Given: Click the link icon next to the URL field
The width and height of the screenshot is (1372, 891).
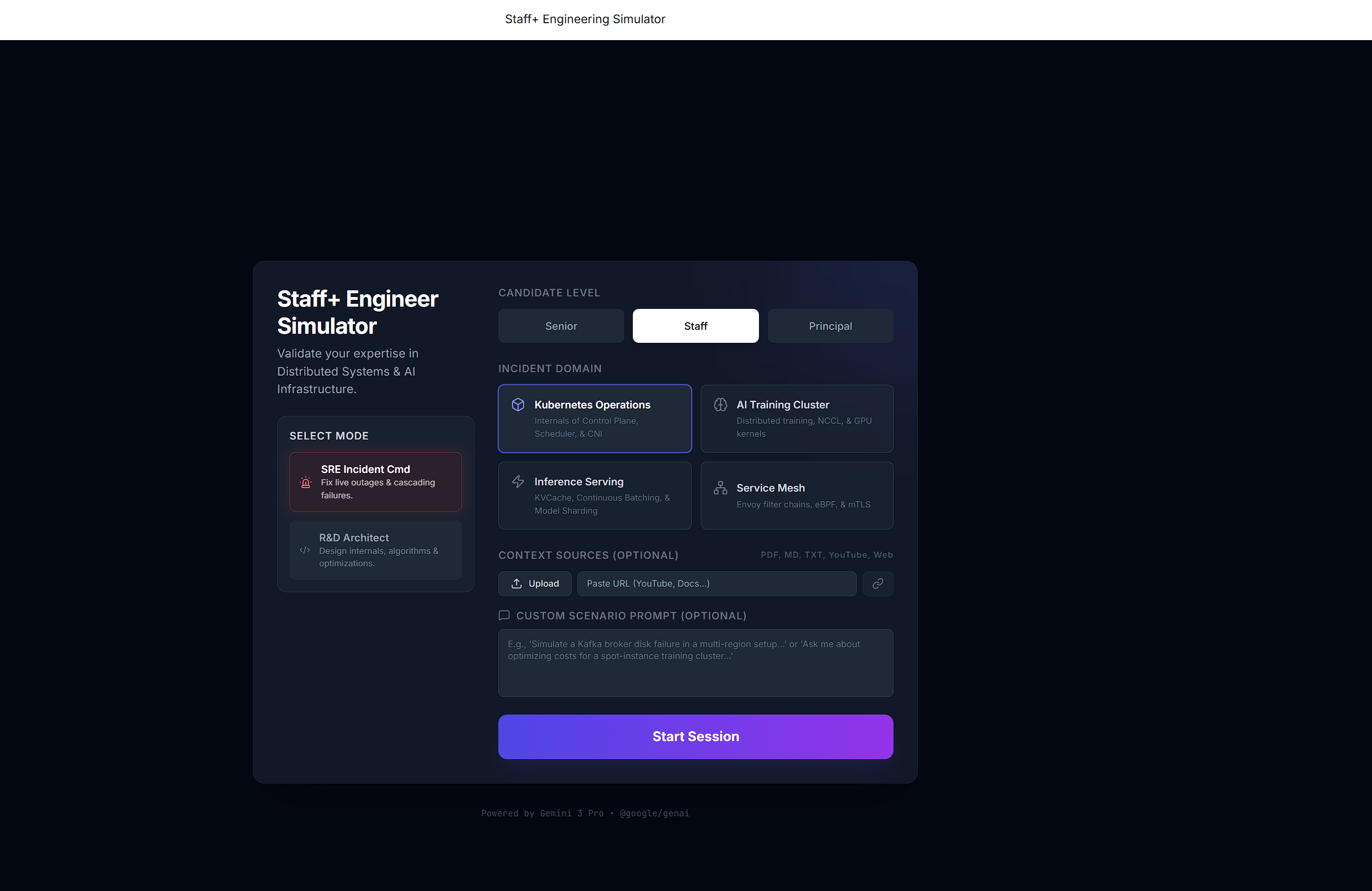Looking at the screenshot, I should pos(878,584).
